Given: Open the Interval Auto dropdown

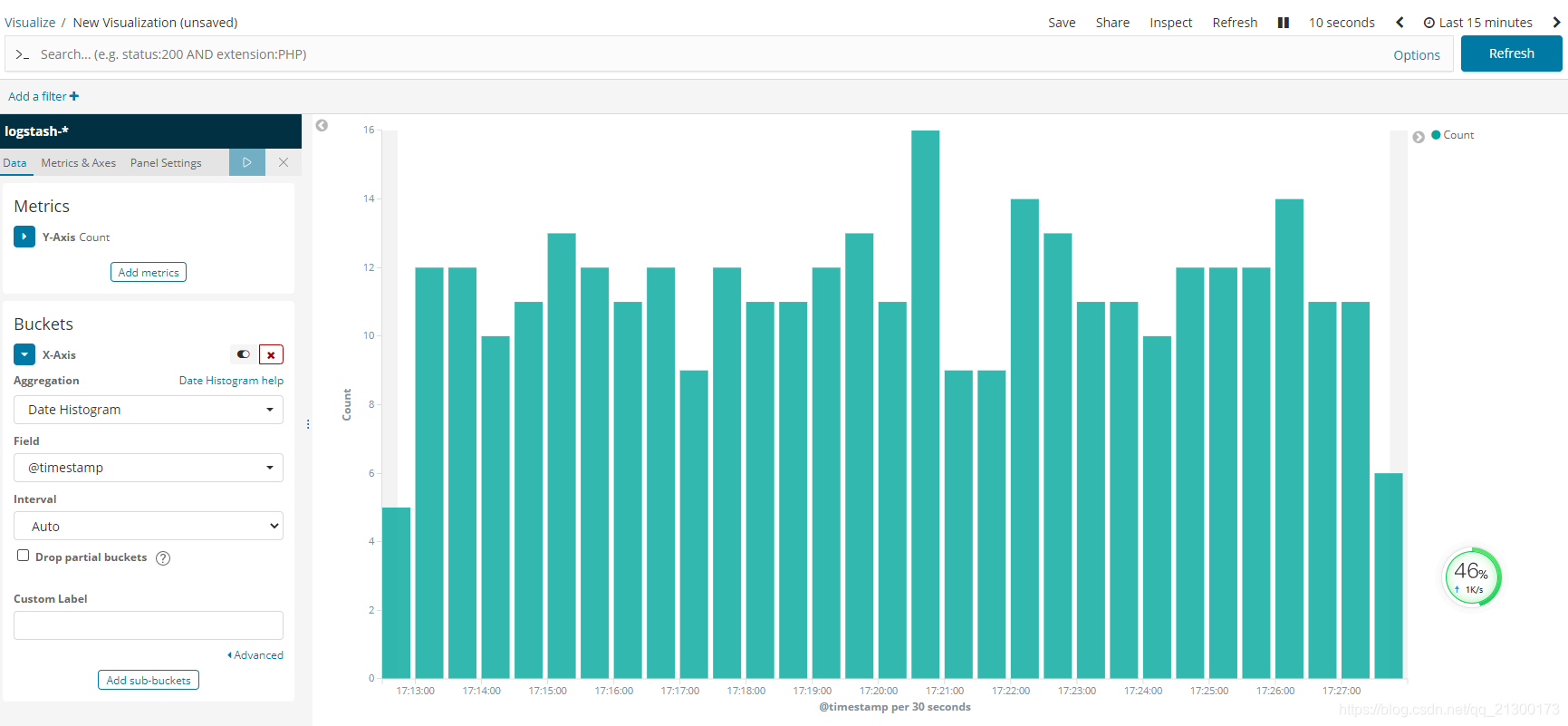Looking at the screenshot, I should [149, 526].
